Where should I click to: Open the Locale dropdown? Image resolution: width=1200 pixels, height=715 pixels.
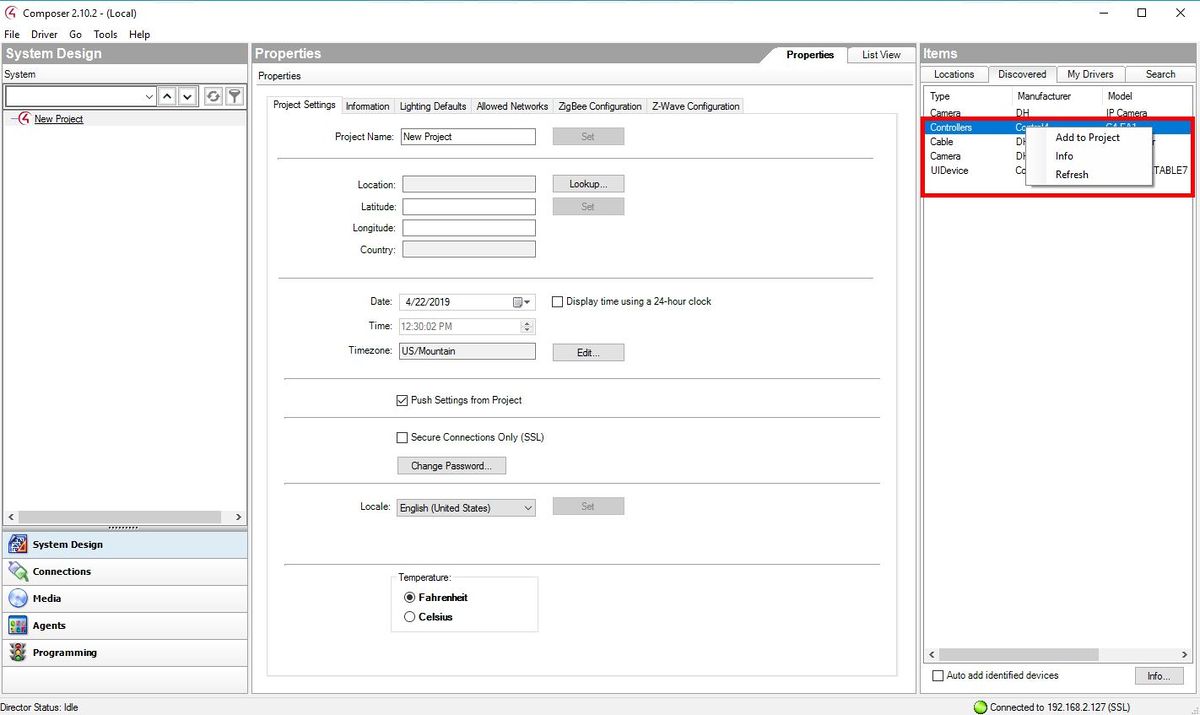(x=527, y=508)
